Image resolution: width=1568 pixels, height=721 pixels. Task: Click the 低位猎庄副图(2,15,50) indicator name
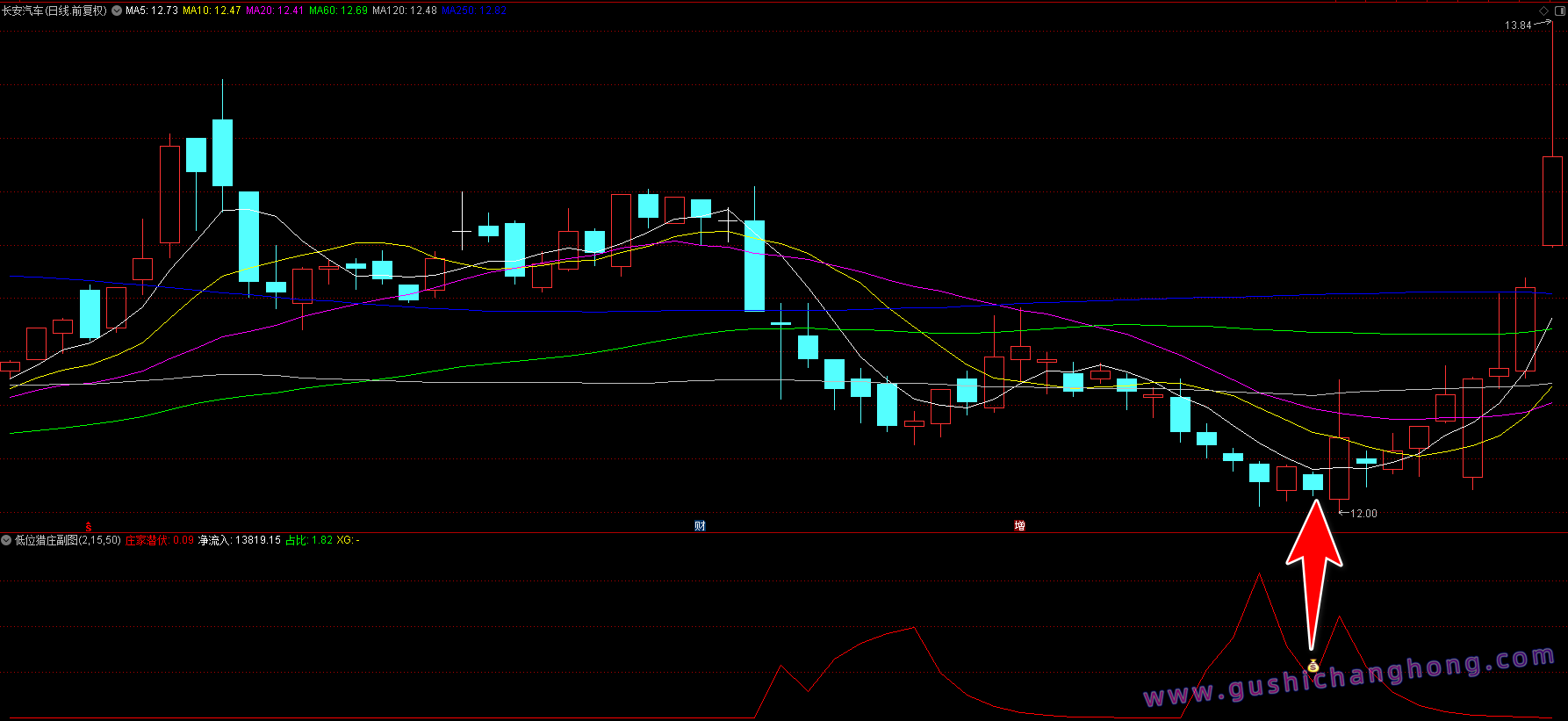68,540
